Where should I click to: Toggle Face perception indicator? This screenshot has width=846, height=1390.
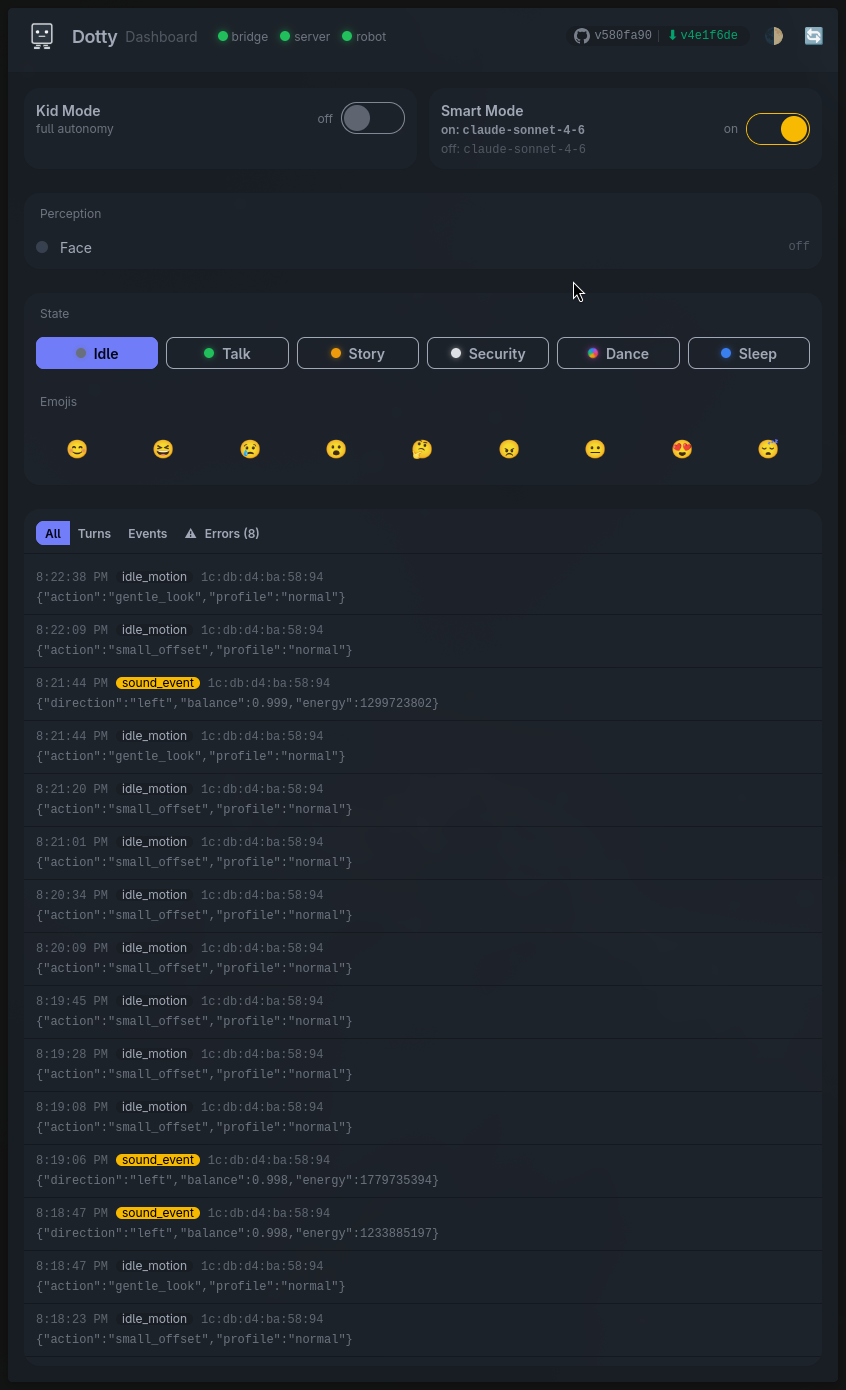click(x=42, y=247)
